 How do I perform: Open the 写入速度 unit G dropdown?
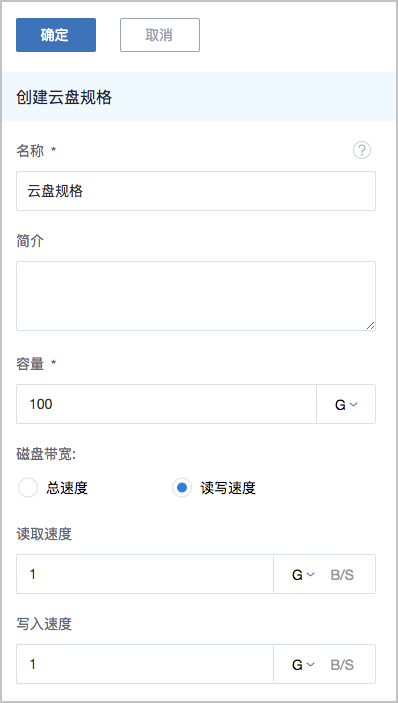point(303,664)
